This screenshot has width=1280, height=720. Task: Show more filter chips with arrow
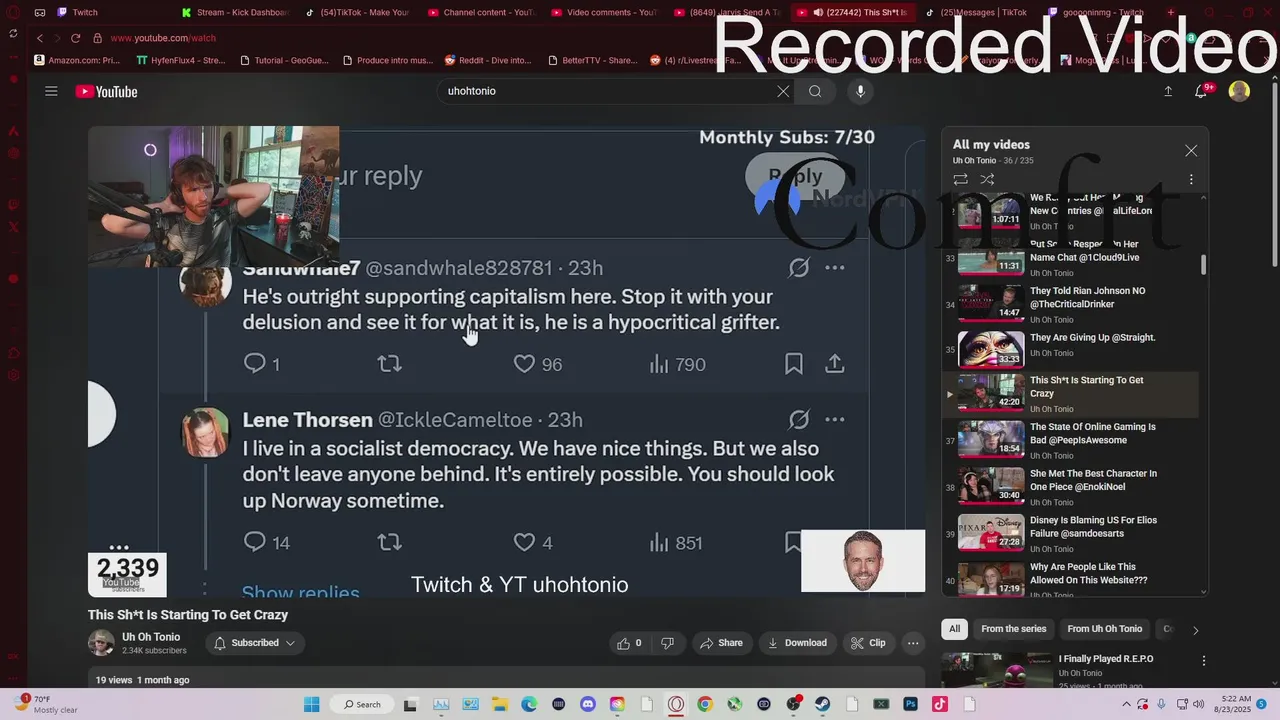pyautogui.click(x=1195, y=630)
